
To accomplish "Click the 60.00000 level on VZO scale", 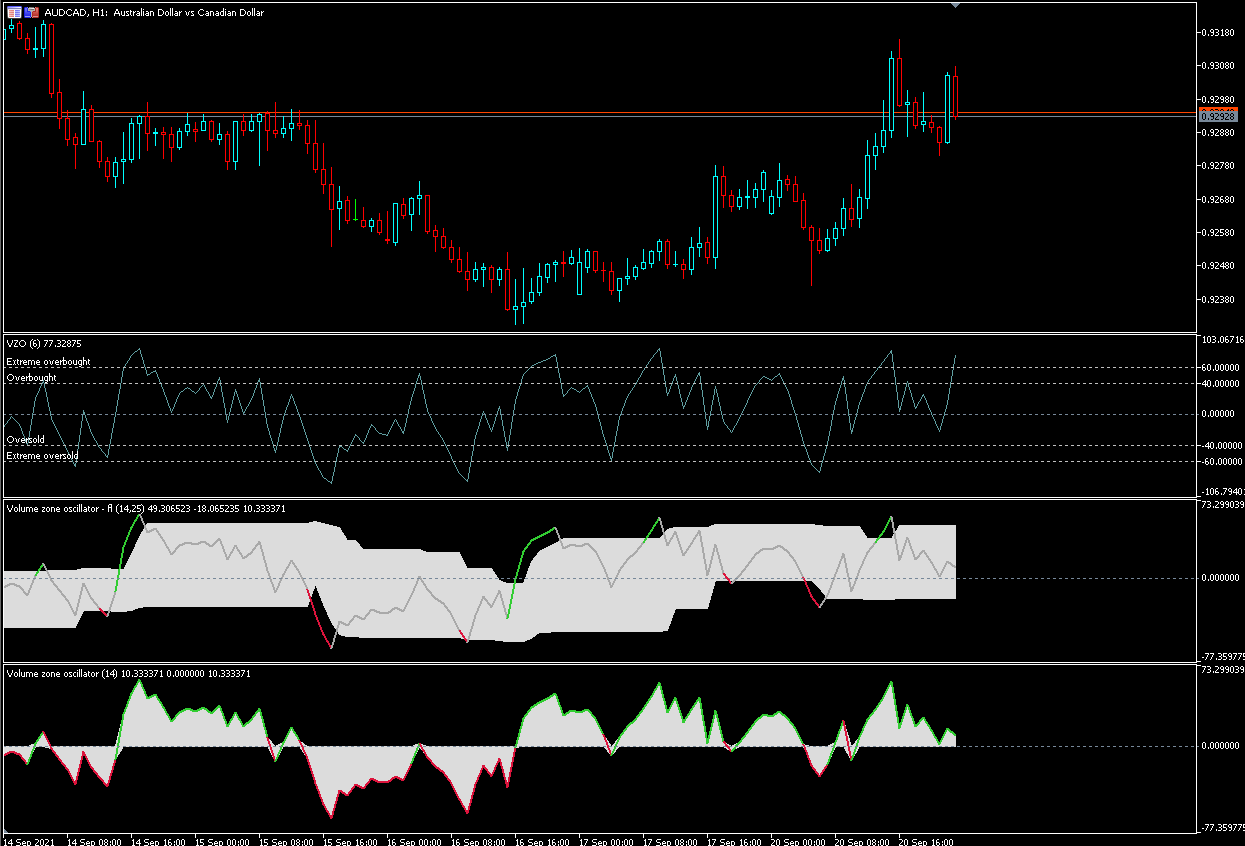I will 1221,368.
